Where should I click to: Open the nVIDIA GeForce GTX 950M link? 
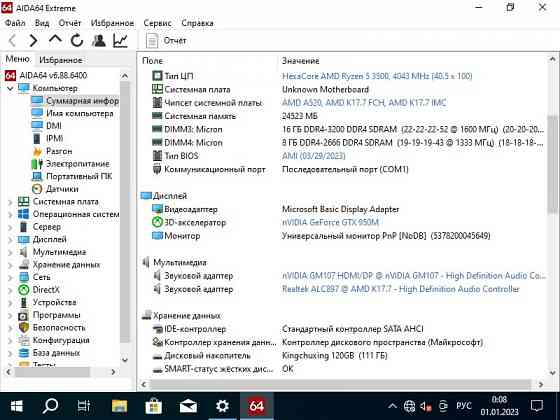point(330,222)
